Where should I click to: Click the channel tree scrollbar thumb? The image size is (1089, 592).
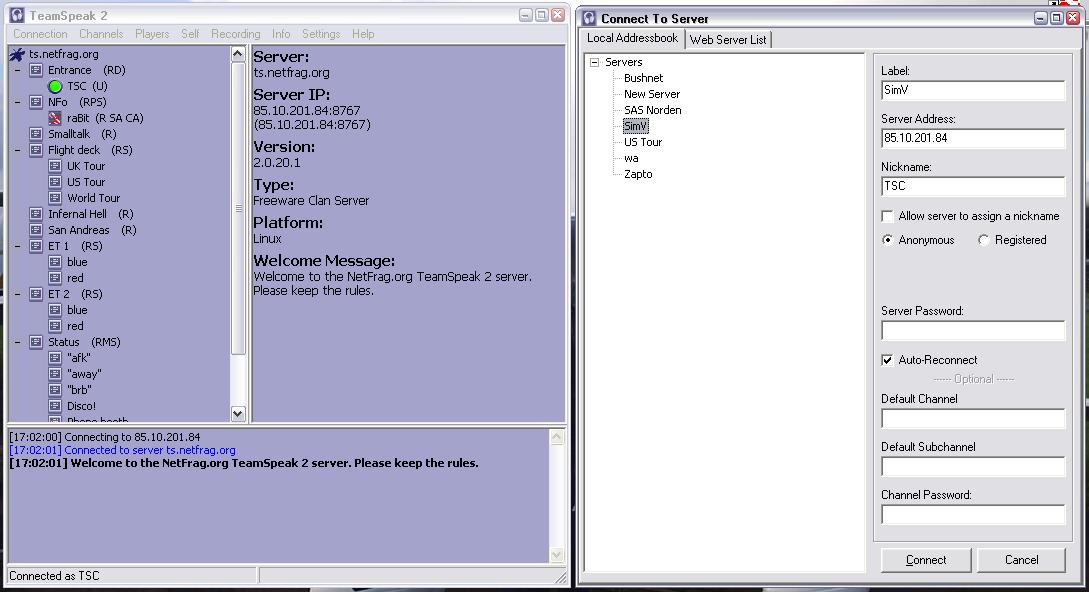point(238,208)
